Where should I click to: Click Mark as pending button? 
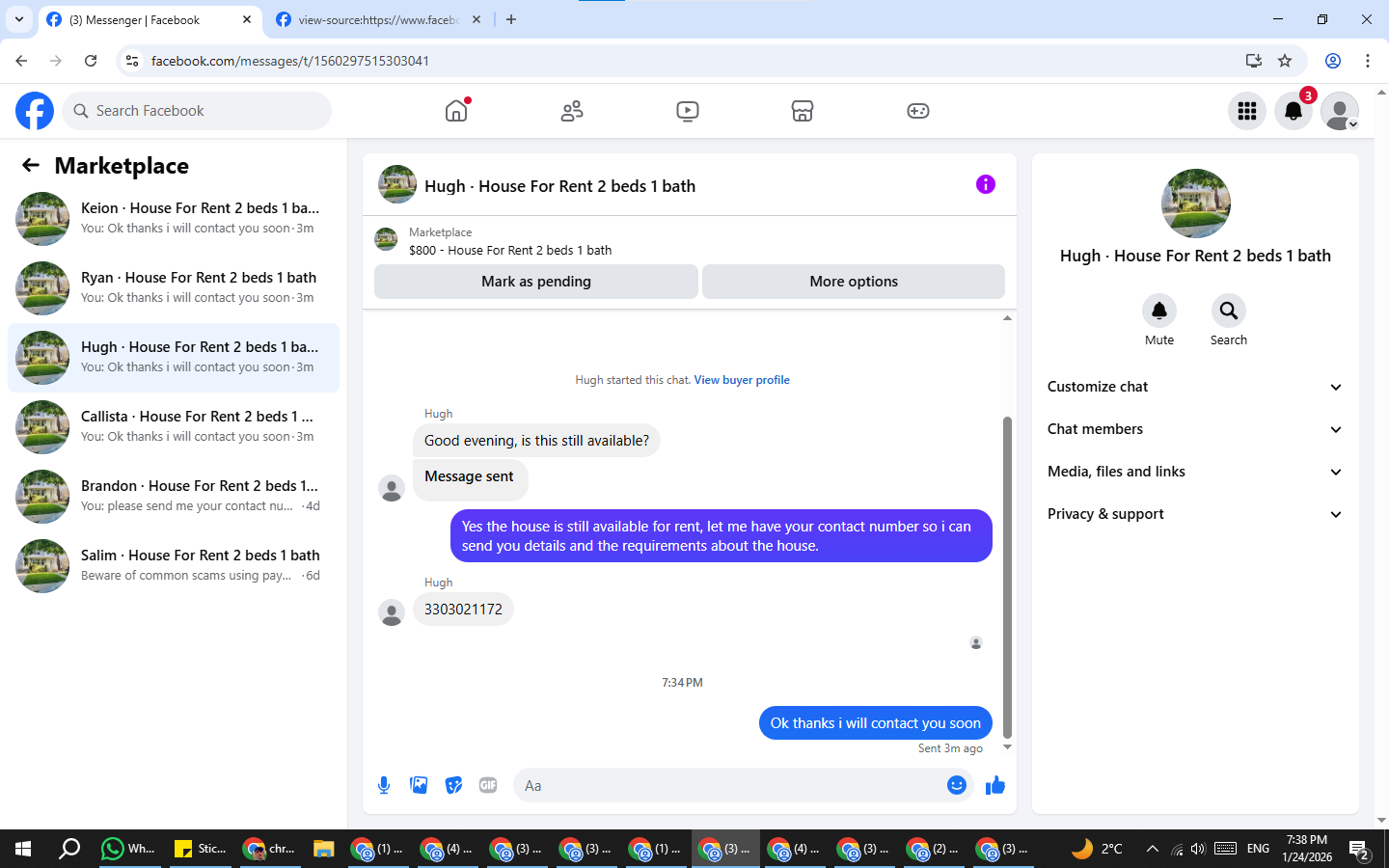pyautogui.click(x=536, y=282)
